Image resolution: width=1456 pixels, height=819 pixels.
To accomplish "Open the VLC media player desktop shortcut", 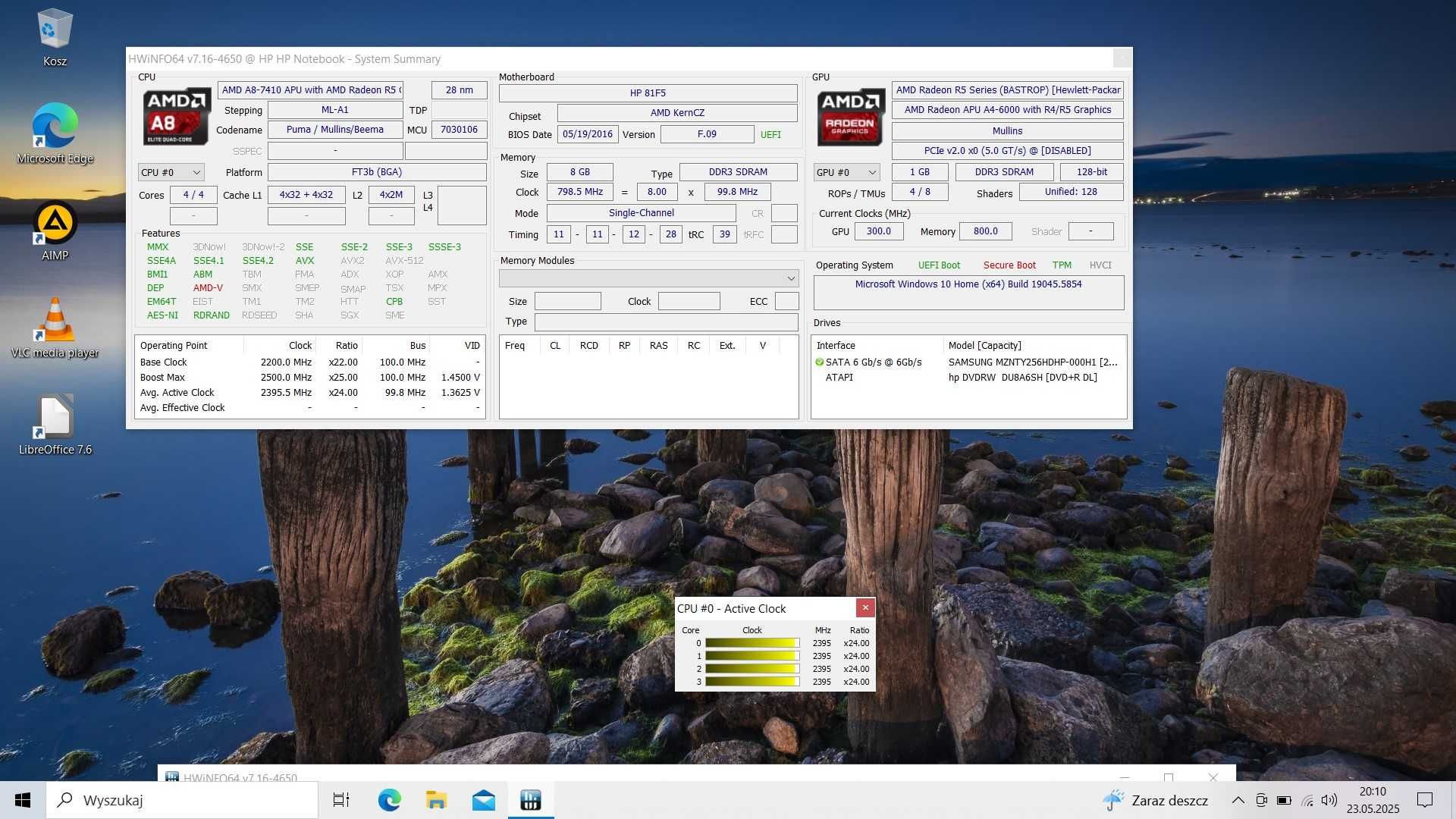I will [55, 328].
